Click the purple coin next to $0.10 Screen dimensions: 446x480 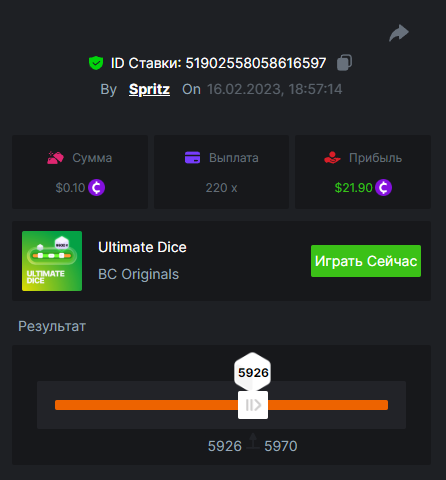[x=97, y=188]
